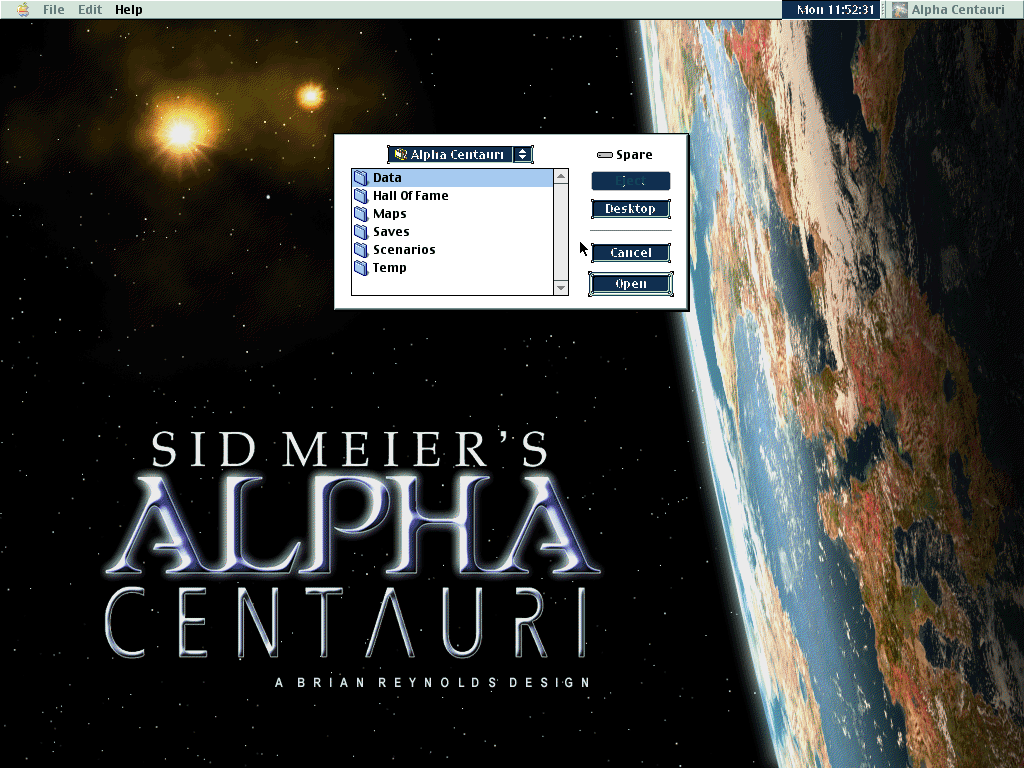Click the Scenarios folder icon
Screen dimensions: 1024x768
tap(361, 250)
